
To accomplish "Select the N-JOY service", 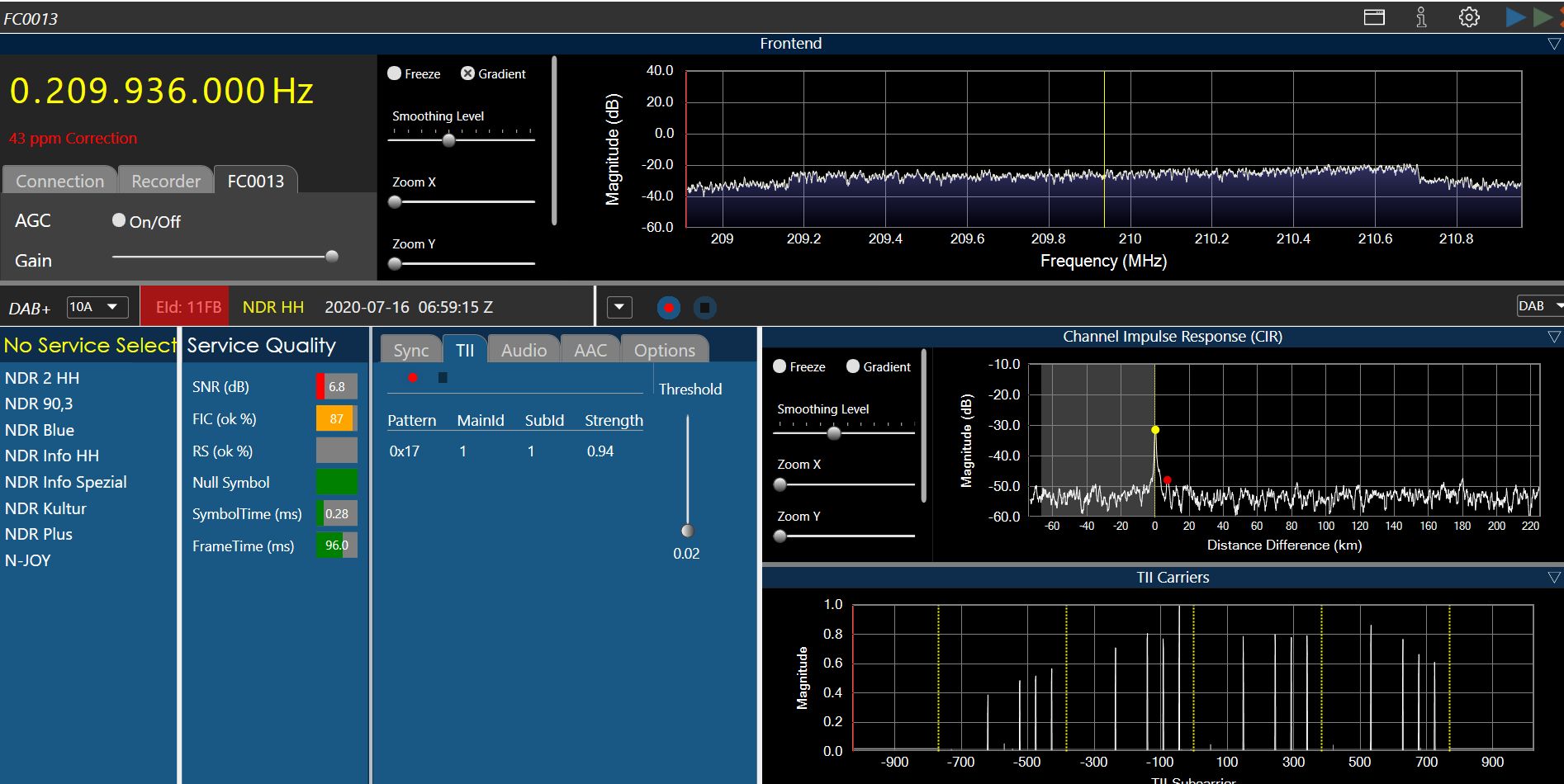I will tap(28, 560).
